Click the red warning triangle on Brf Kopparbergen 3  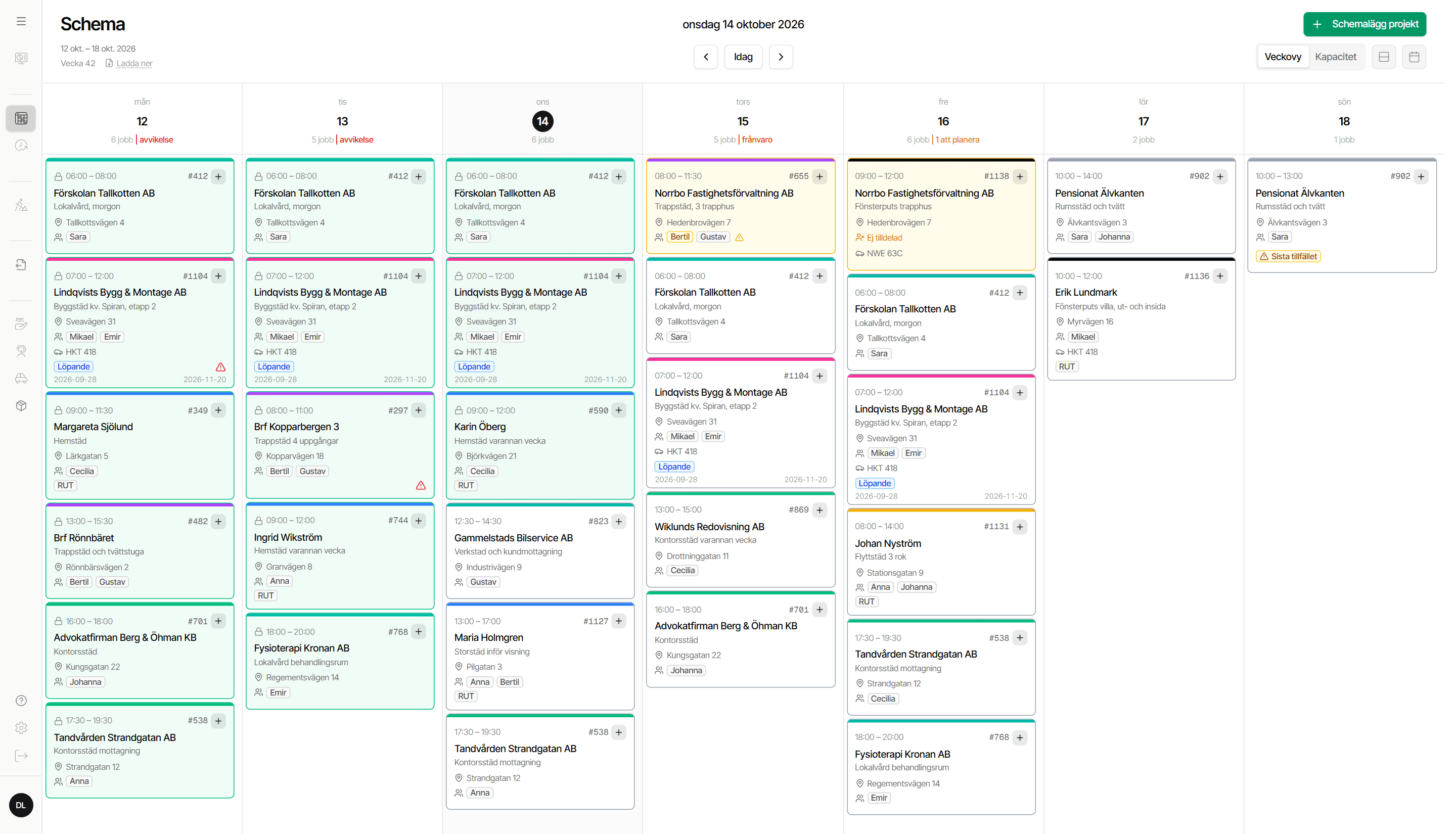click(421, 486)
